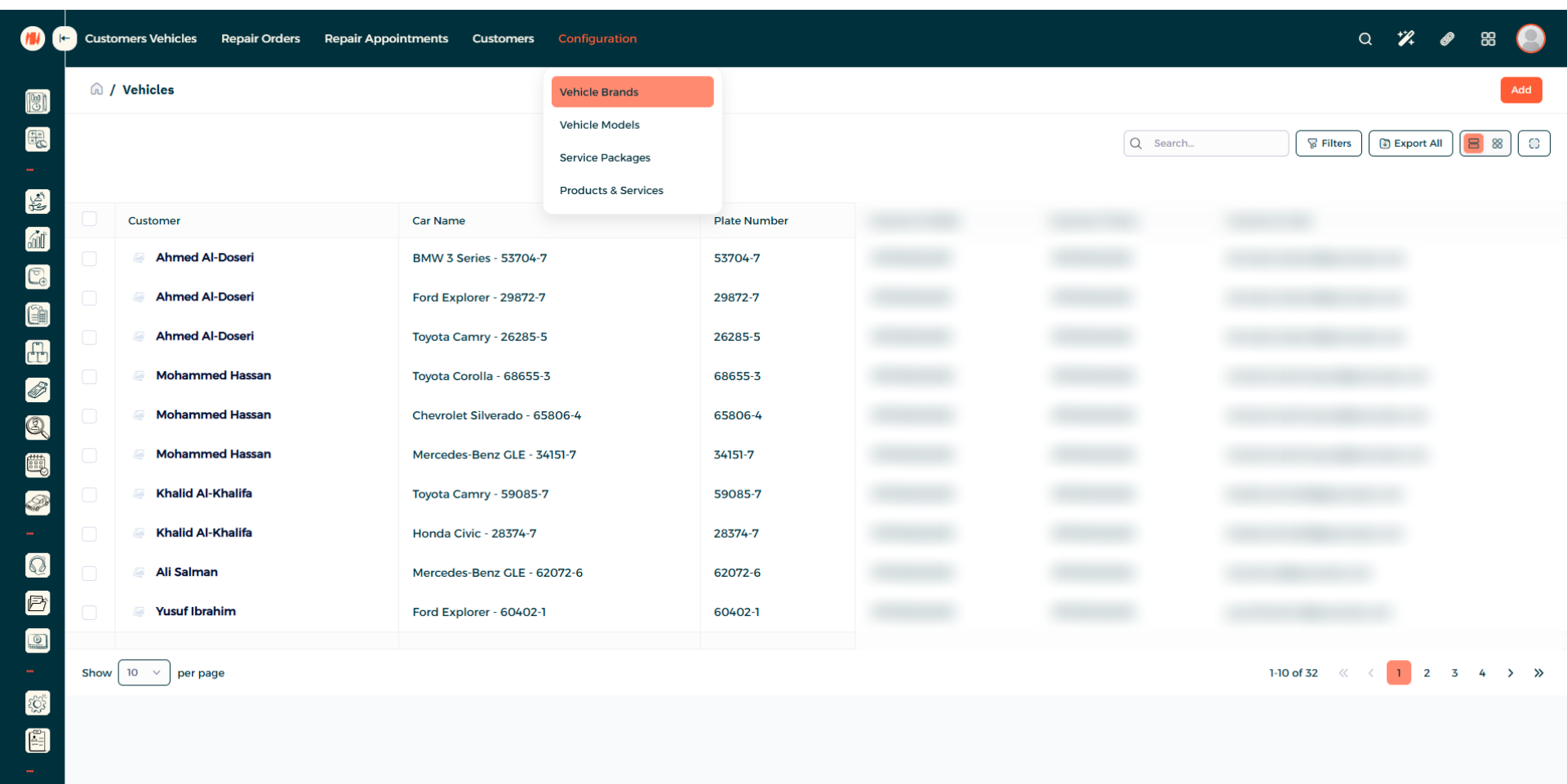Open the rows per page dropdown

(144, 672)
